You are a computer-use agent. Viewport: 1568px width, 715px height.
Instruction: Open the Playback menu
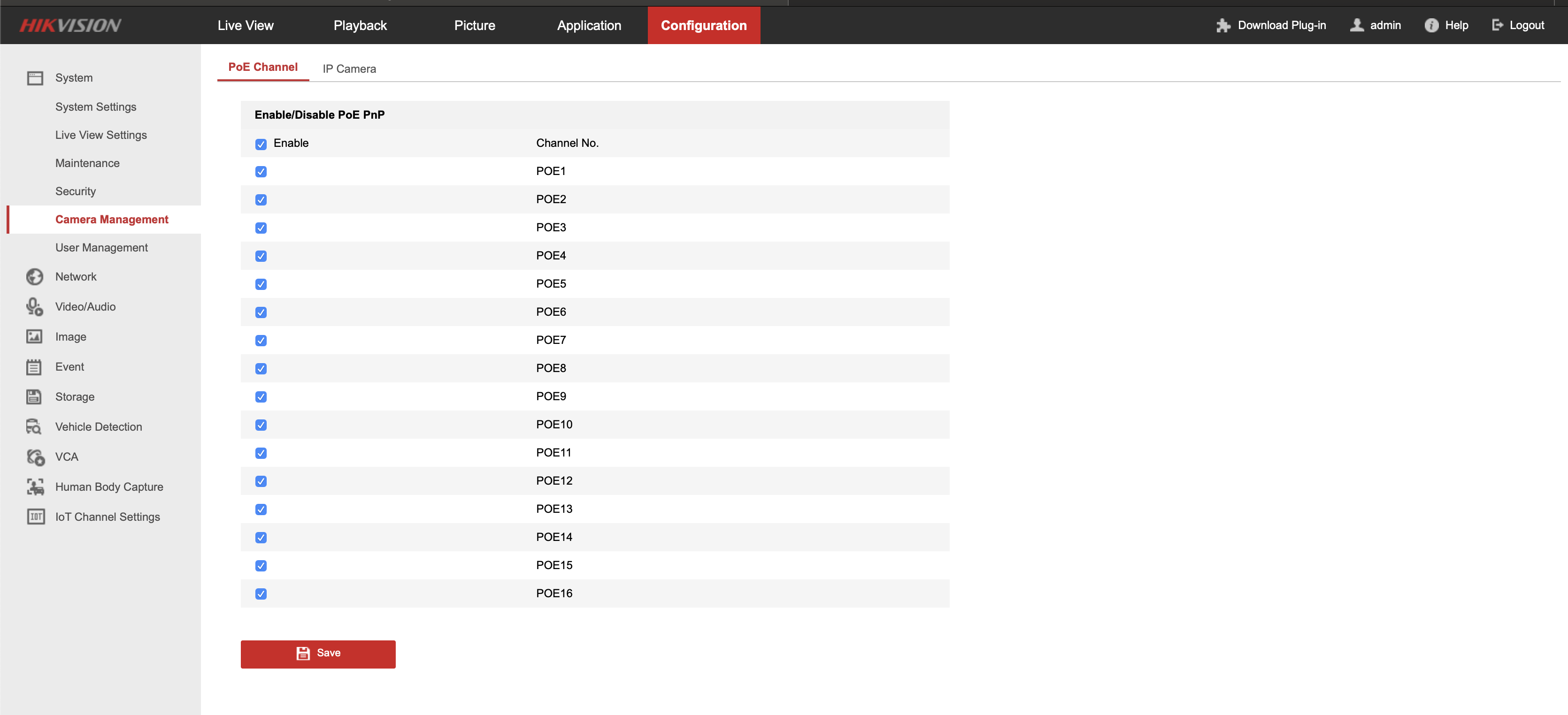coord(360,25)
